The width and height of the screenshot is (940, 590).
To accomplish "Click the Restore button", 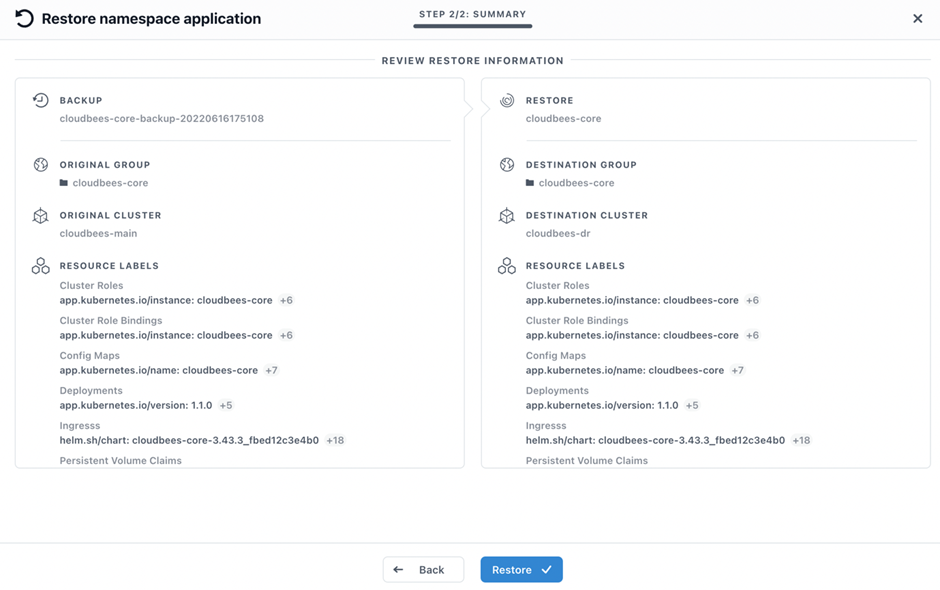I will [521, 570].
